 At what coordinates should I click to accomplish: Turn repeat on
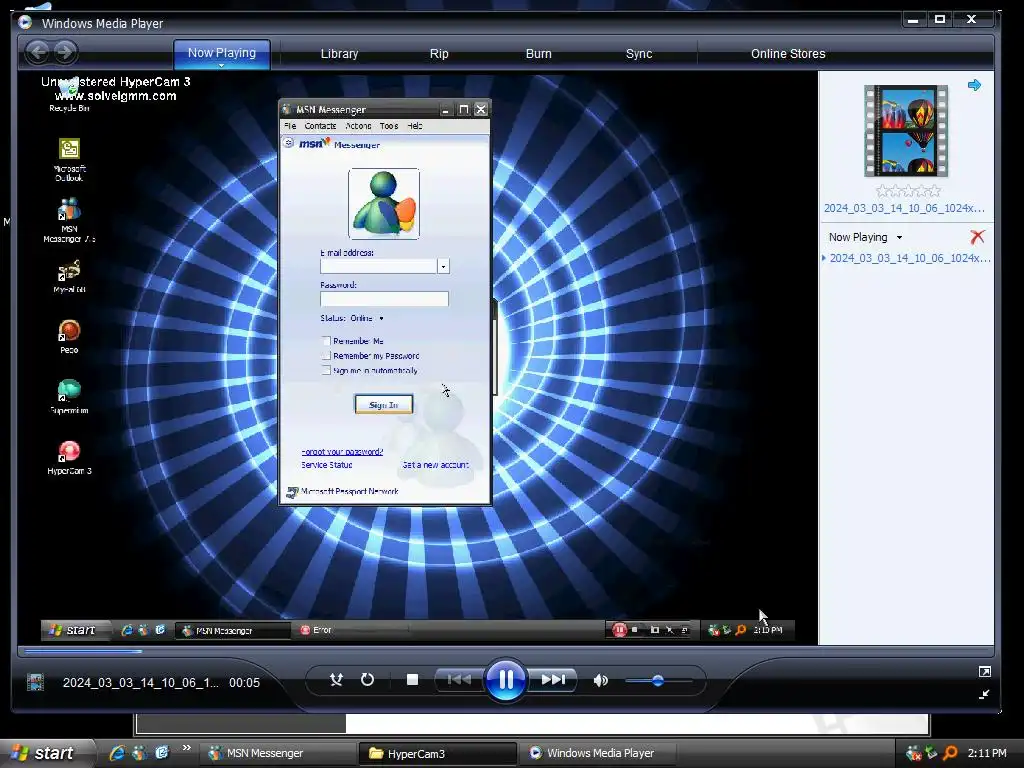[368, 680]
